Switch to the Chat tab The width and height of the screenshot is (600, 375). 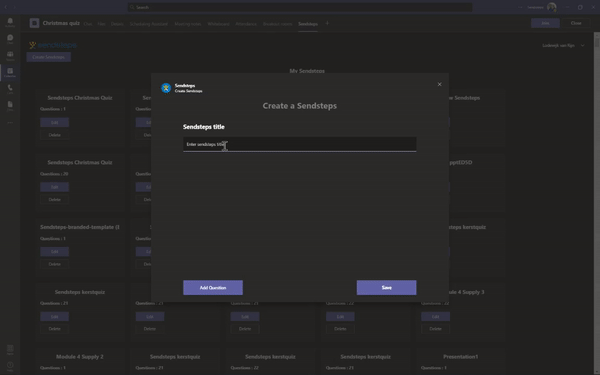coord(88,24)
